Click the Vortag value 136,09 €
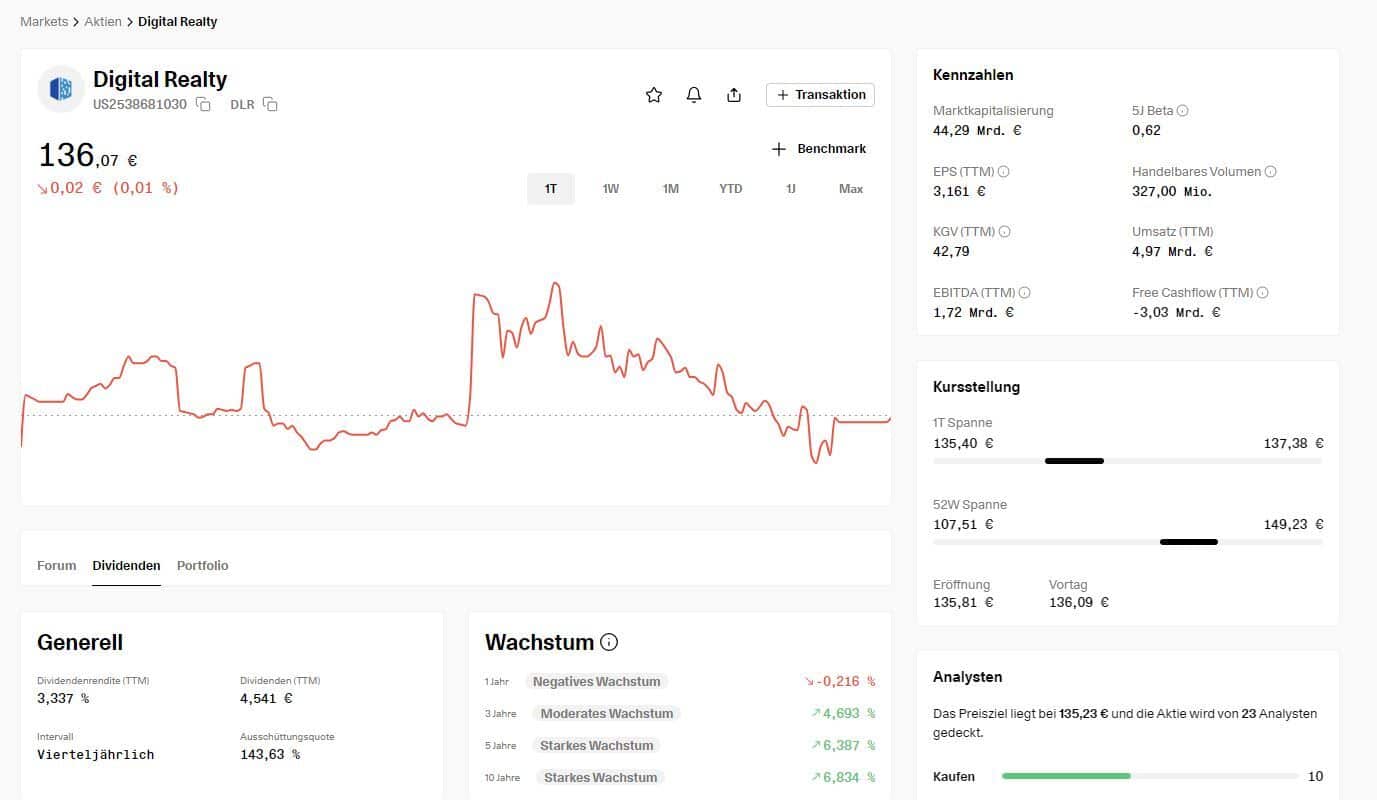 (x=1079, y=603)
